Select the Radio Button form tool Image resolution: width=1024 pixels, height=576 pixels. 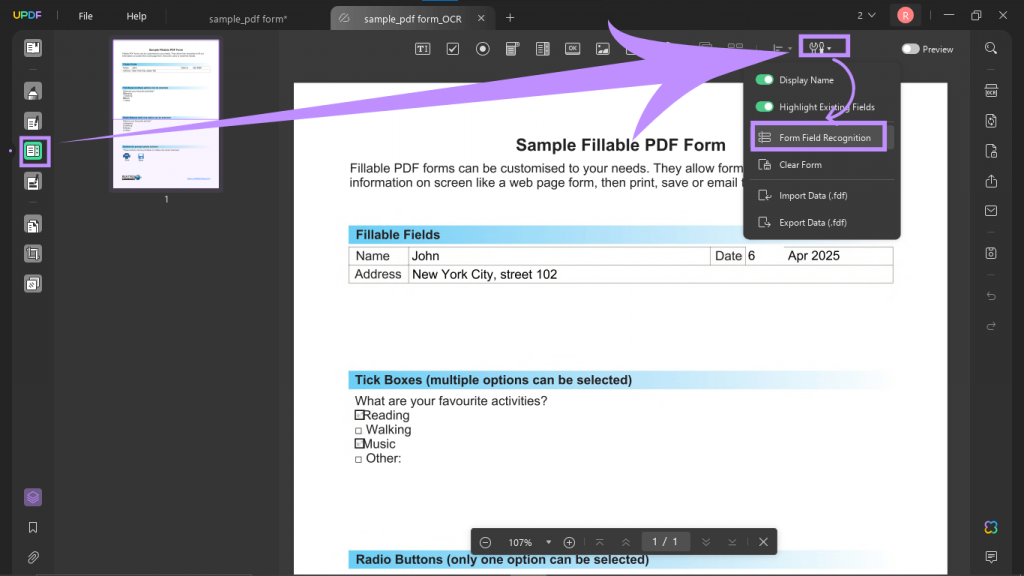tap(483, 49)
